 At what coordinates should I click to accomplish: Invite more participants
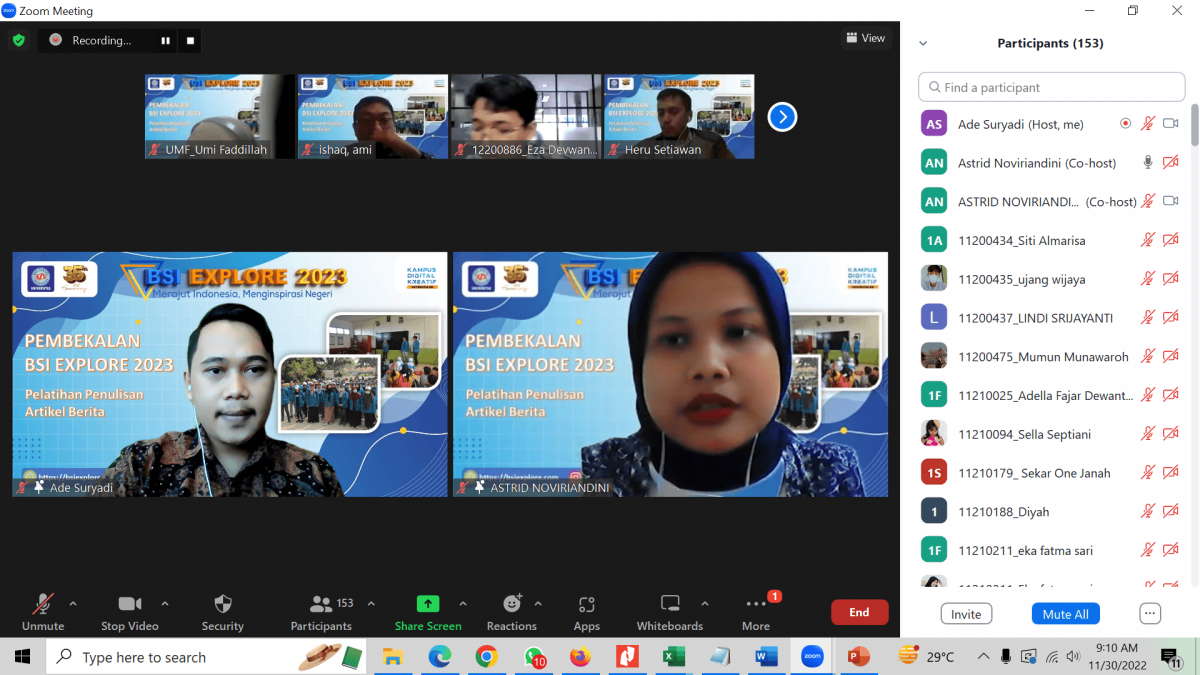[966, 614]
